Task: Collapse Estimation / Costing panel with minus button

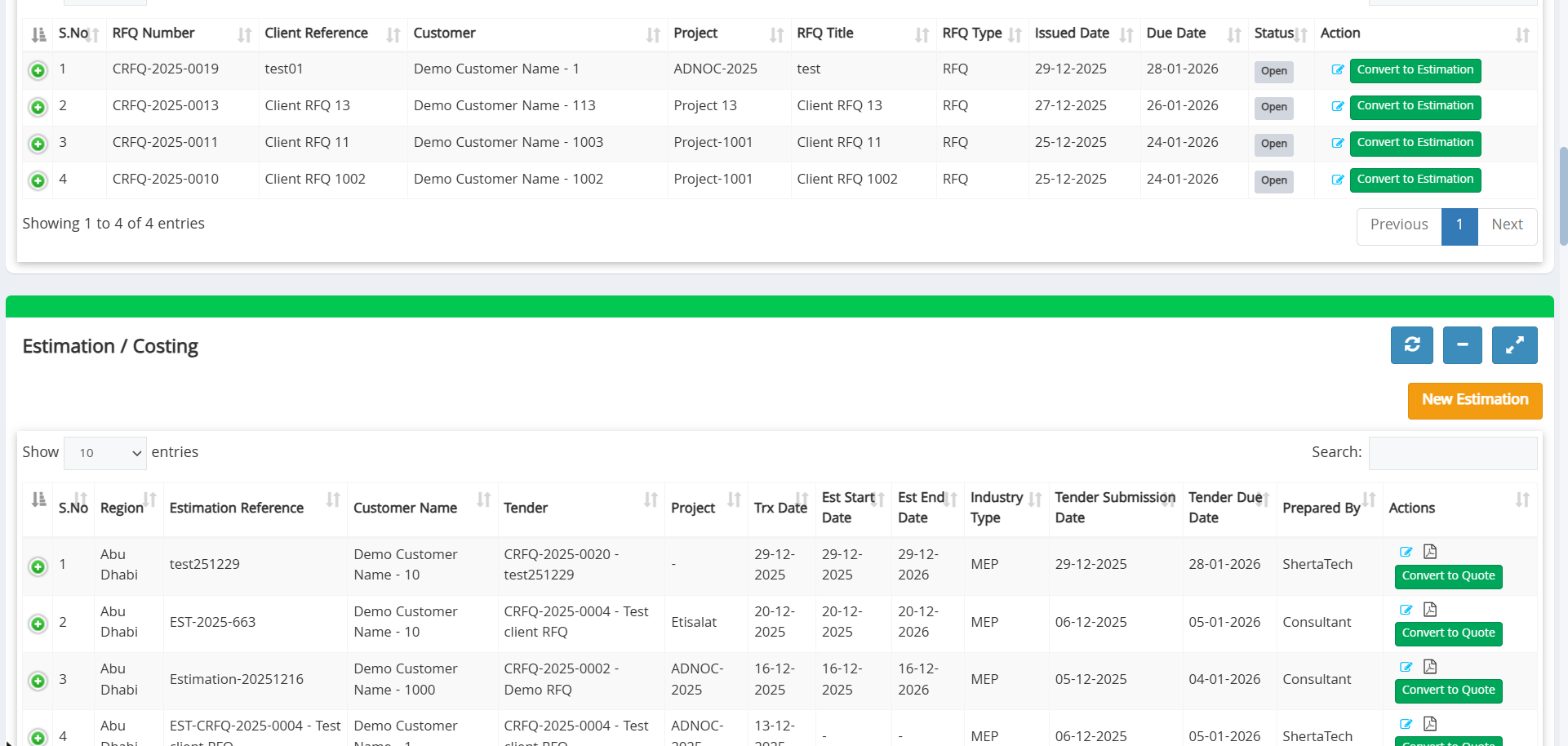Action: (1463, 345)
